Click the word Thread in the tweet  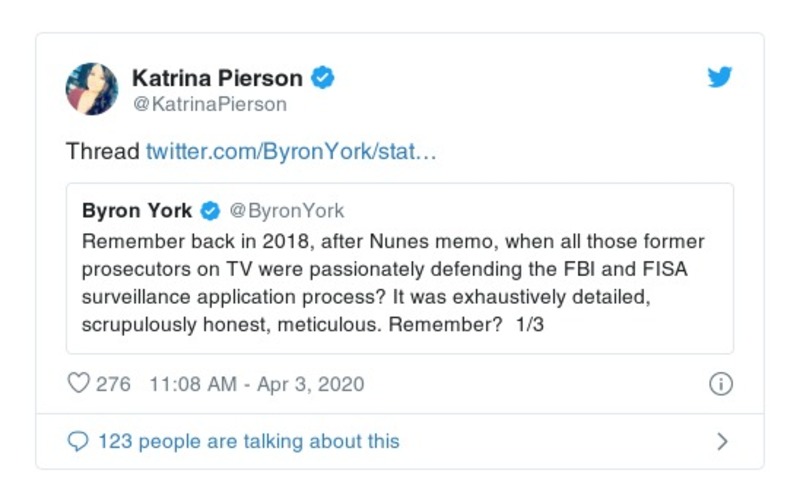pyautogui.click(x=102, y=152)
